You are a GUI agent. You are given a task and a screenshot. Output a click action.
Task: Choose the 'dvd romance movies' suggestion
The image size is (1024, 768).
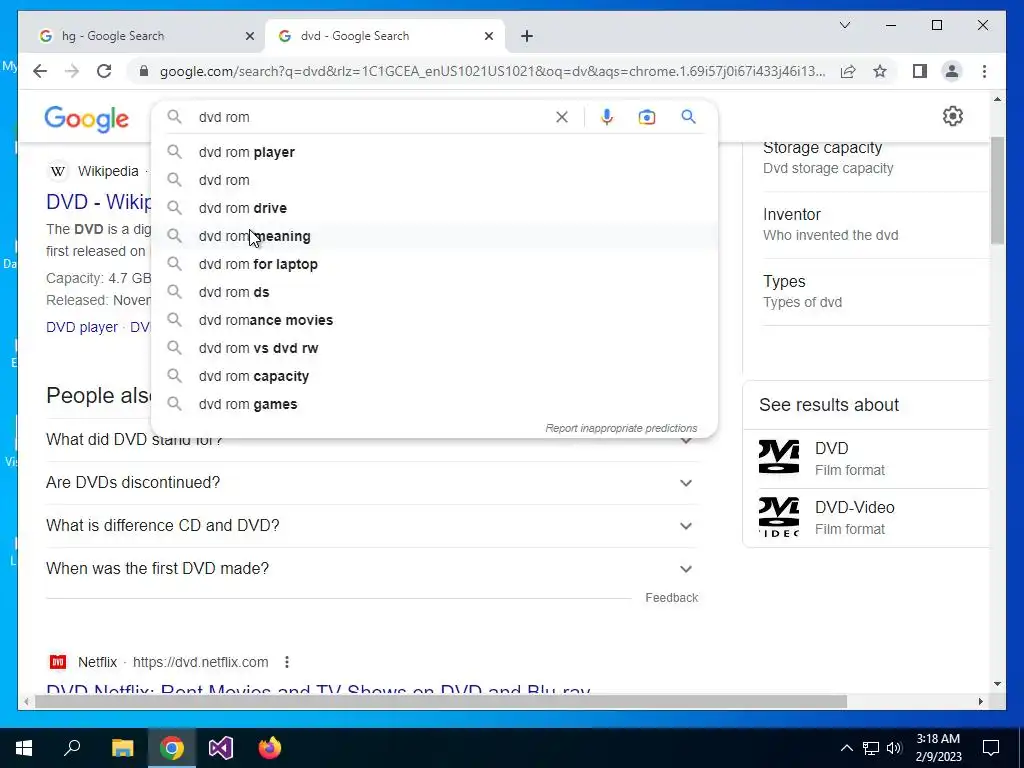pos(434,321)
